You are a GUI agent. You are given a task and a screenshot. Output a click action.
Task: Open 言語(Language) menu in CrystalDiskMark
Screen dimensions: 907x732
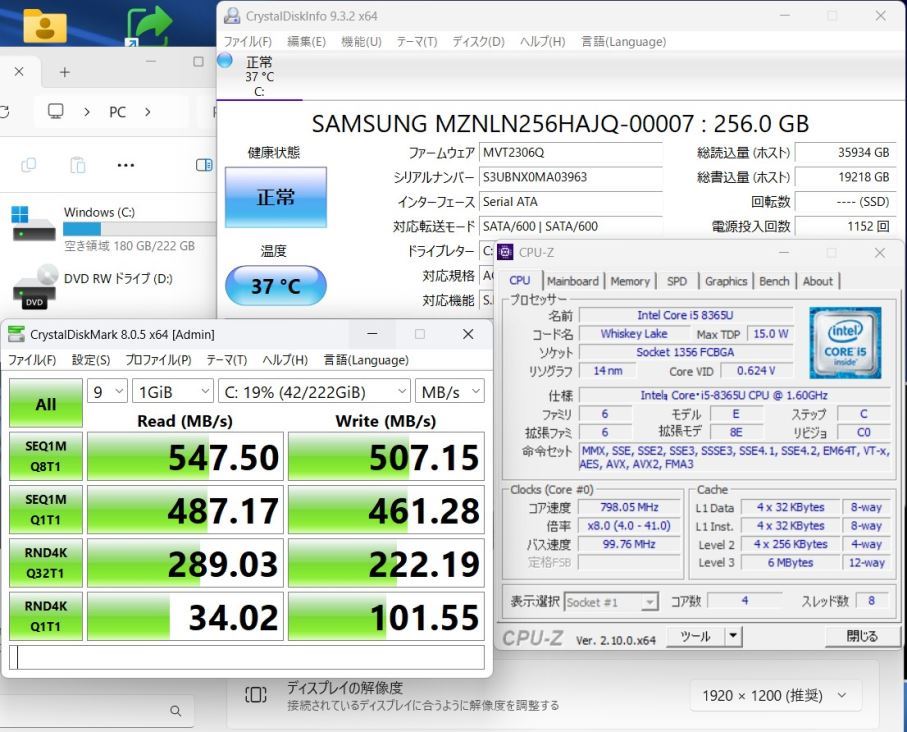[366, 360]
